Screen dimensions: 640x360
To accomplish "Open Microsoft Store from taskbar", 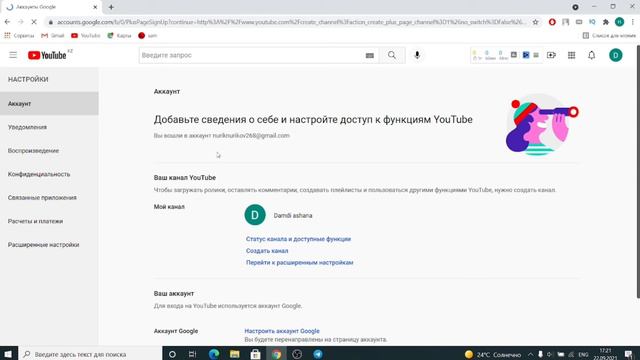I will pos(256,354).
